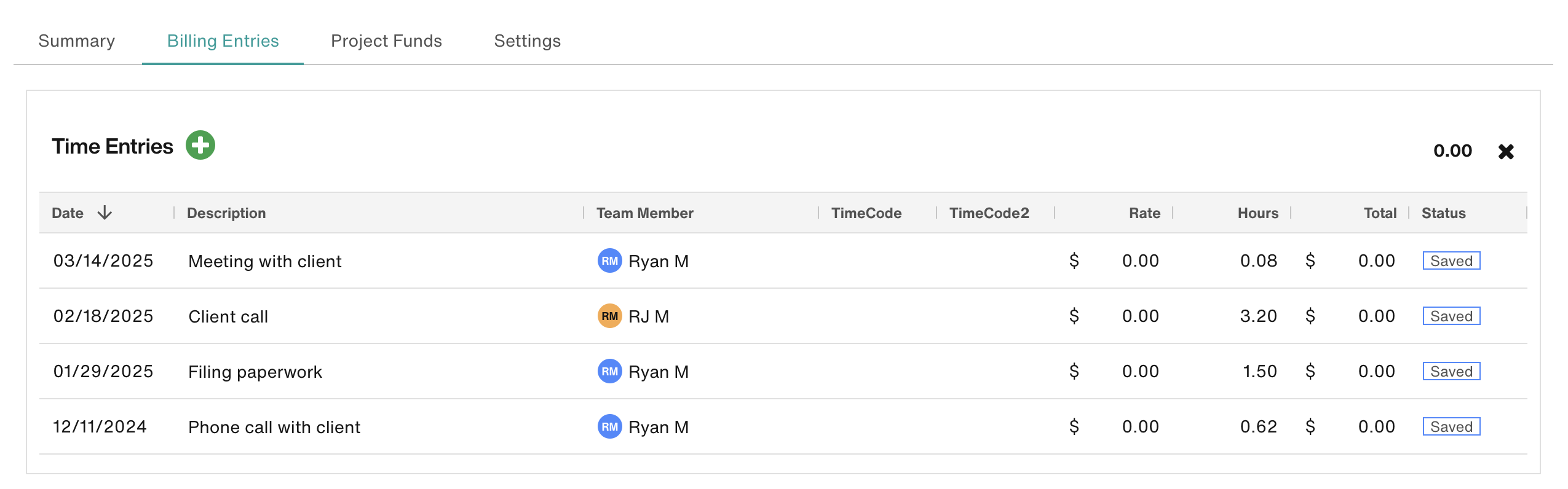Select the Billing Entries tab
Image resolution: width=1568 pixels, height=489 pixels.
click(223, 41)
